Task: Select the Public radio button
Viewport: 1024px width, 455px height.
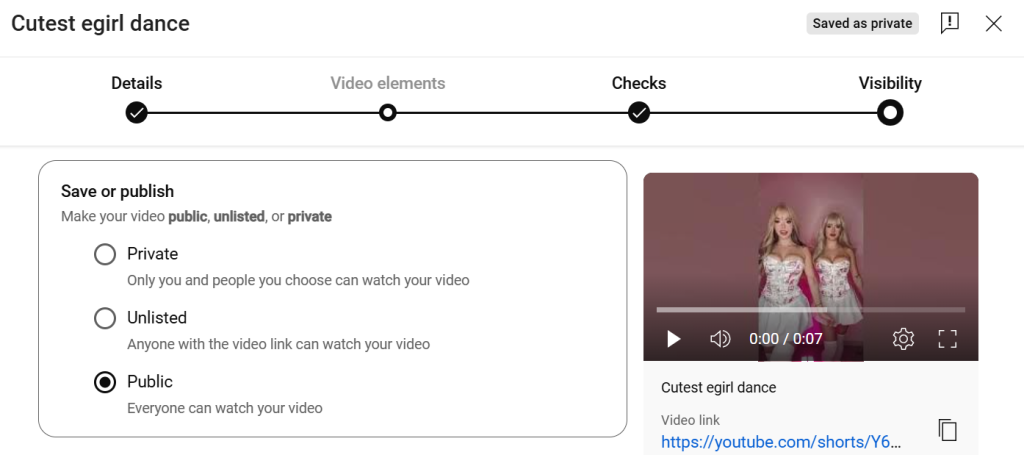Action: (x=104, y=382)
